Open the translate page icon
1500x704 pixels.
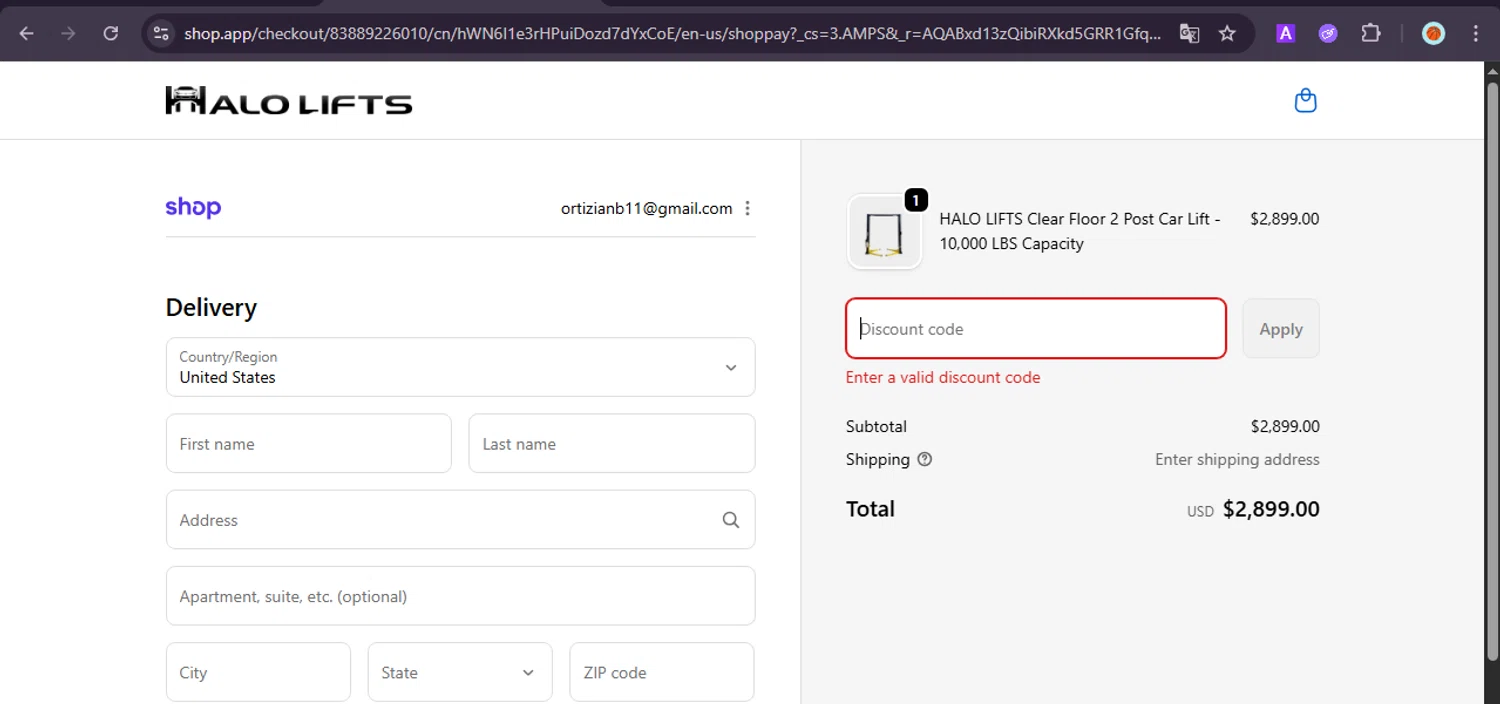click(1189, 33)
